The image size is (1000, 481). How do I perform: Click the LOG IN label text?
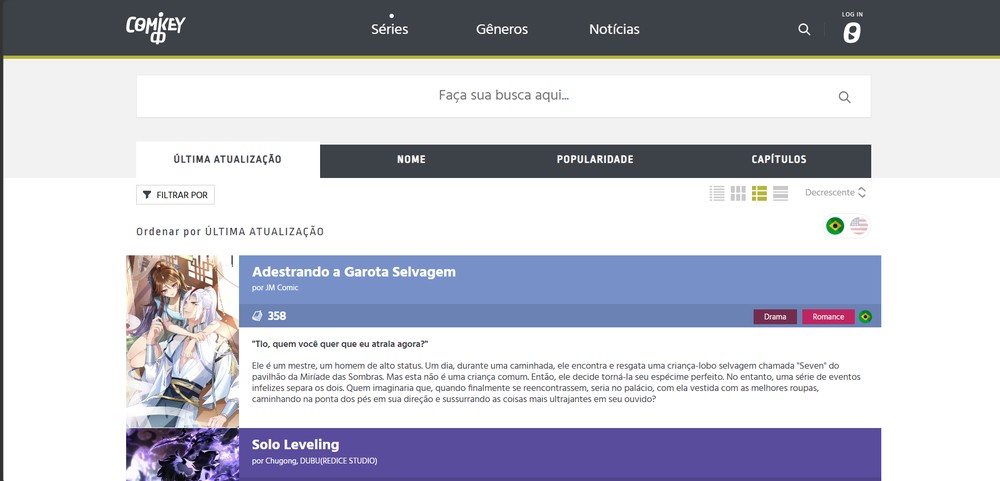[x=852, y=14]
